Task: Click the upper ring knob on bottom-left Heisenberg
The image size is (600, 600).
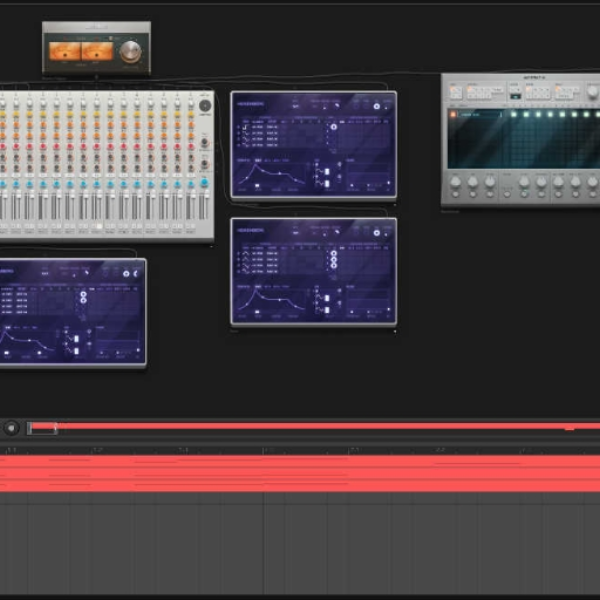Action: coord(83,294)
